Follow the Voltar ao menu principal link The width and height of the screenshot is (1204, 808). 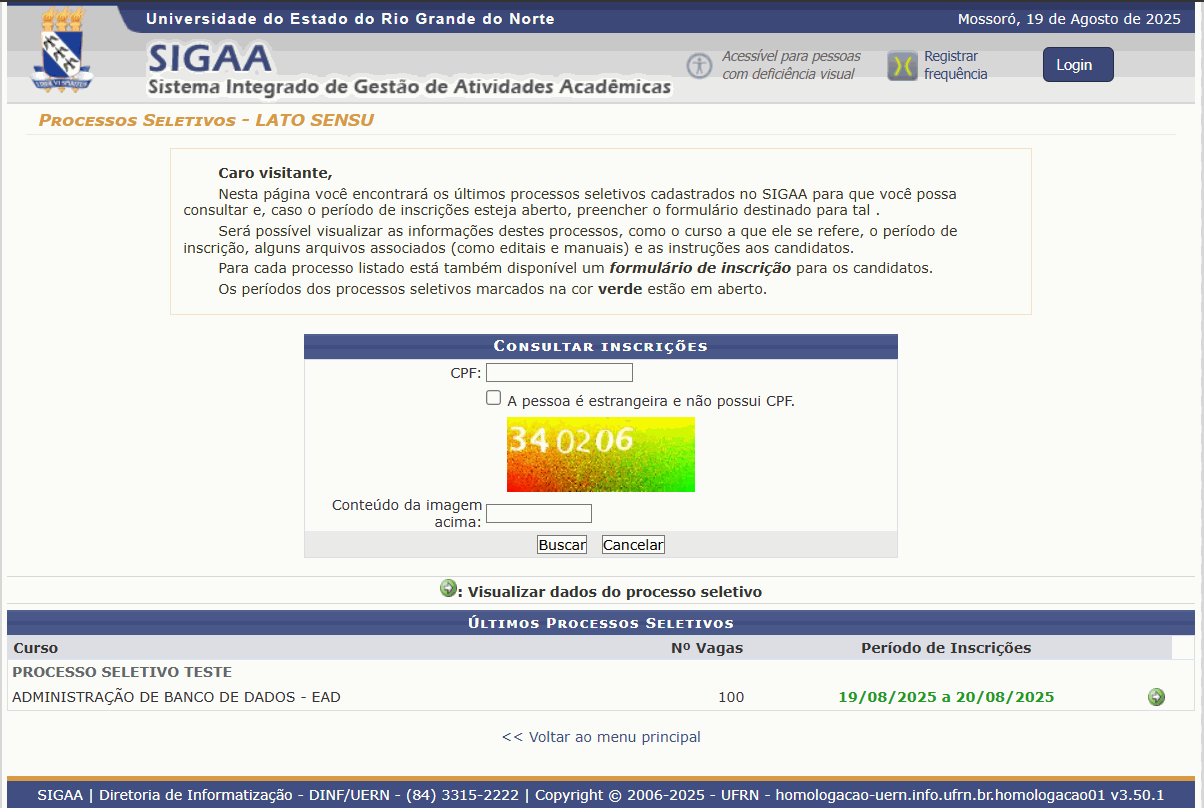click(601, 737)
